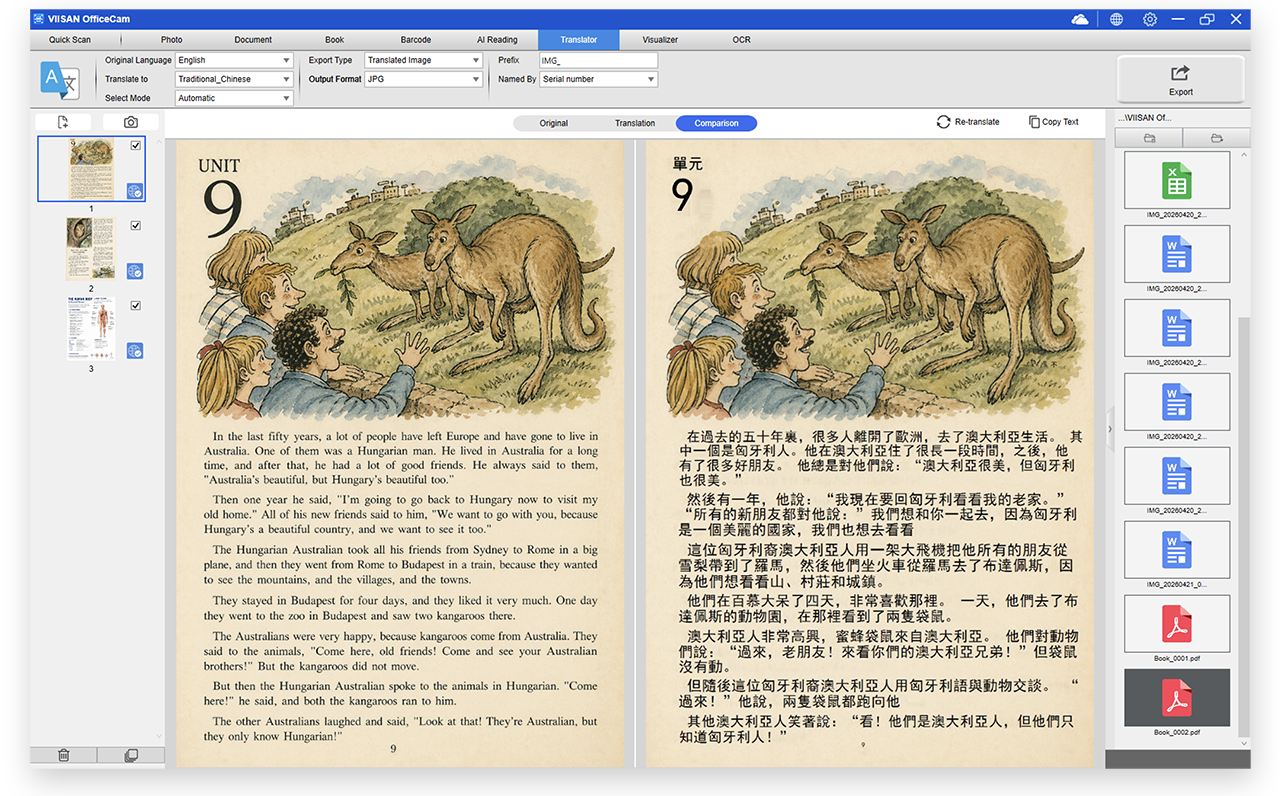Click the stacked pages icon beside trash

pos(131,755)
